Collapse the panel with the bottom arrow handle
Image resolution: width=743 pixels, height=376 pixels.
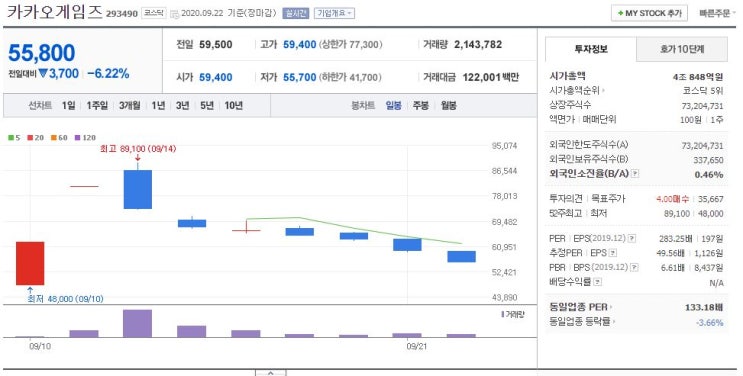tap(271, 373)
